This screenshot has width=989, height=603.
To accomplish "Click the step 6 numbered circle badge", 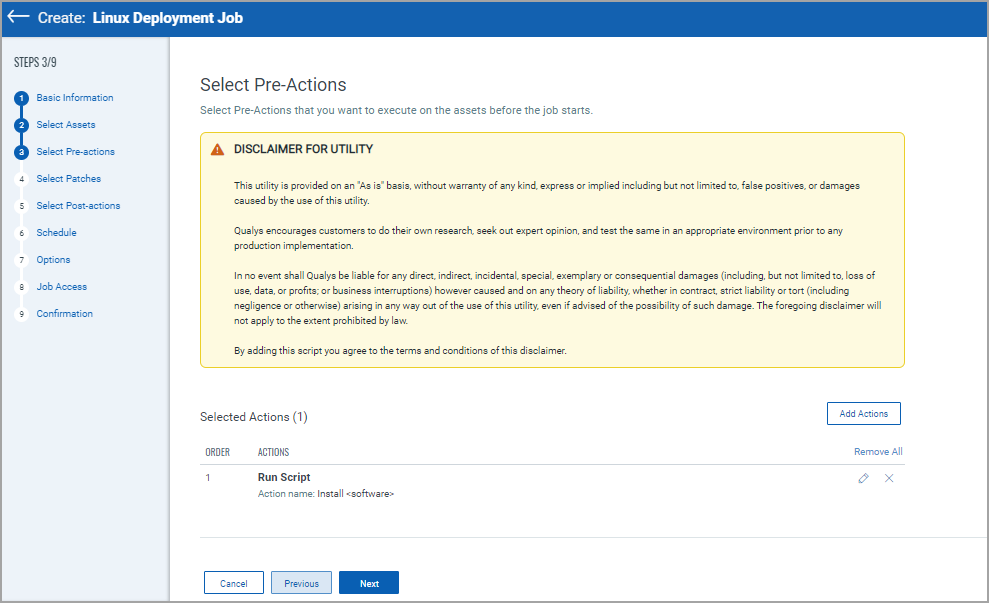I will click(x=20, y=232).
